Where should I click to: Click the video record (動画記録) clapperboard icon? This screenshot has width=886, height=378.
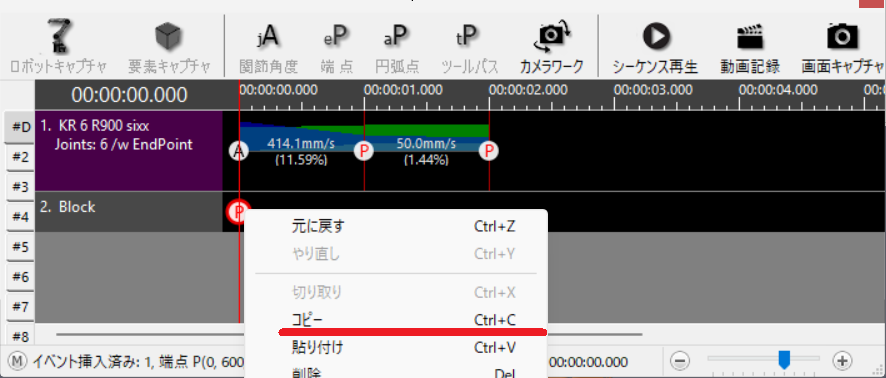click(x=750, y=37)
